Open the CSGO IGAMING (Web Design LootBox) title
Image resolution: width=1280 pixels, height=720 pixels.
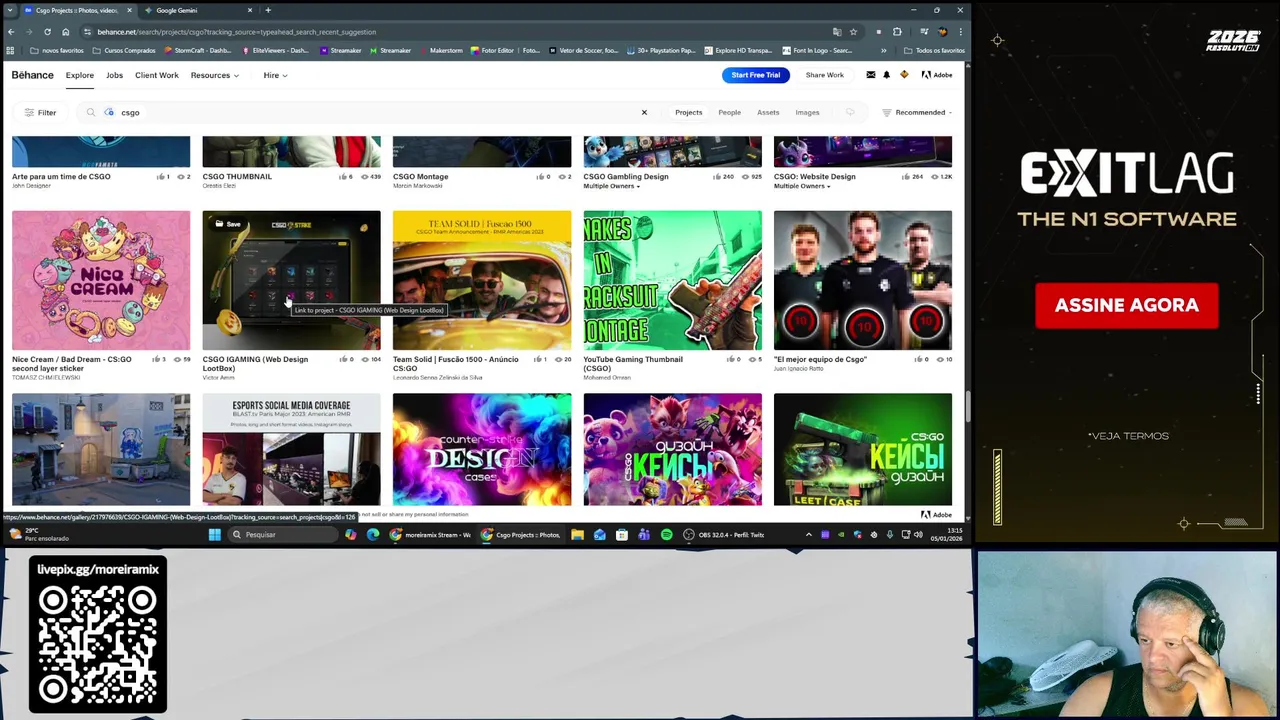tap(255, 364)
